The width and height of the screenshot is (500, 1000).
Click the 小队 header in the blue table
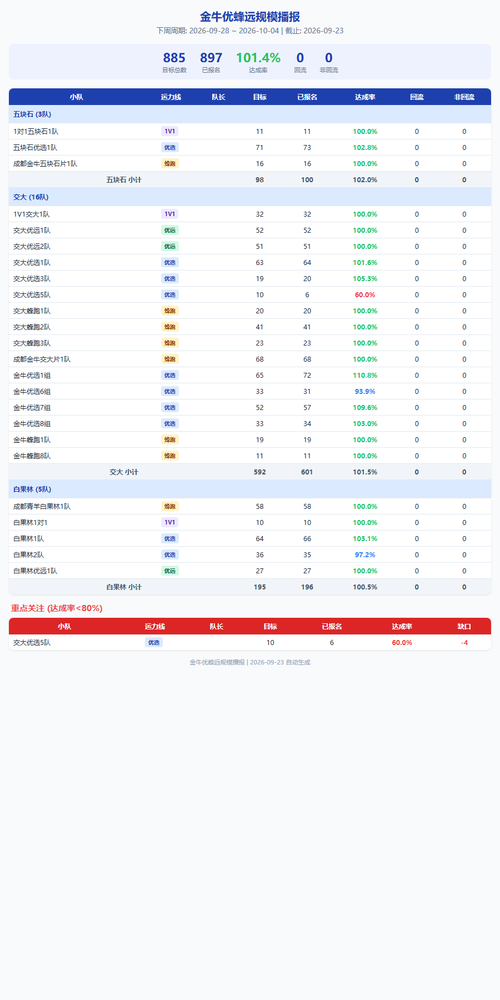(x=77, y=97)
